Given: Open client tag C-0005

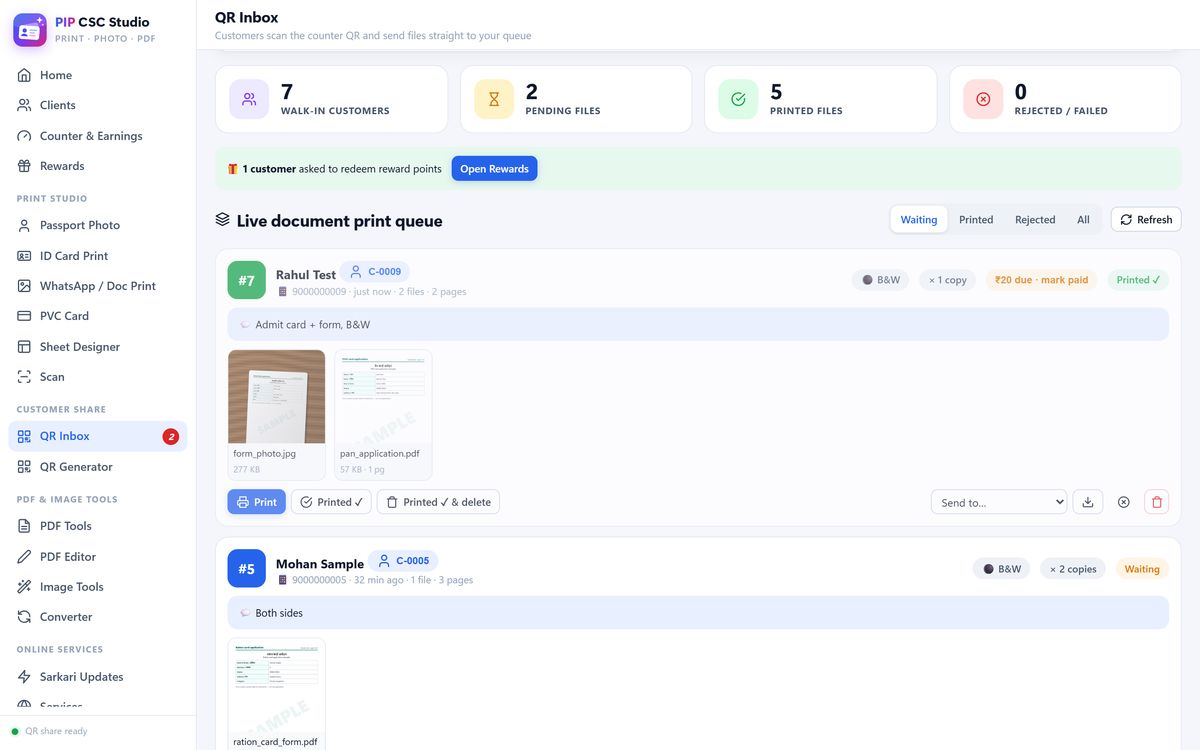Looking at the screenshot, I should [x=403, y=561].
